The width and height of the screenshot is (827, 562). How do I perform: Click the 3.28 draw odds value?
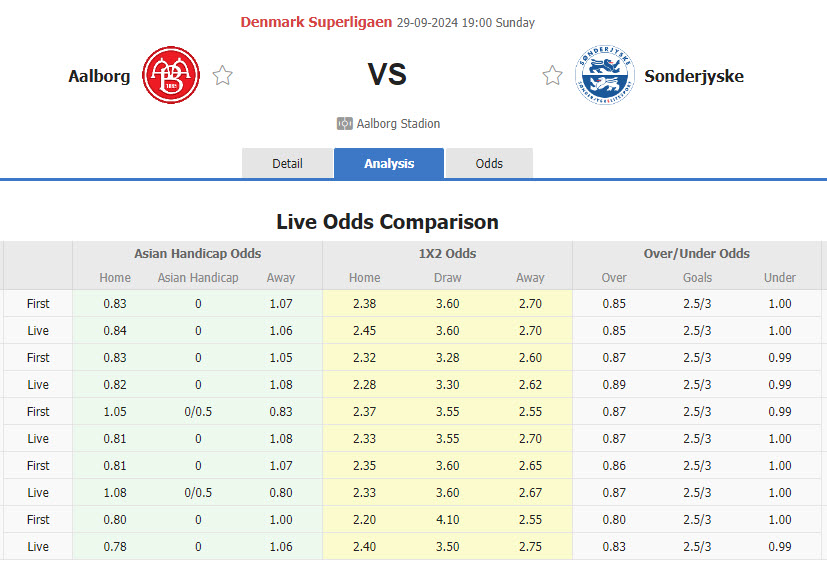(x=447, y=357)
